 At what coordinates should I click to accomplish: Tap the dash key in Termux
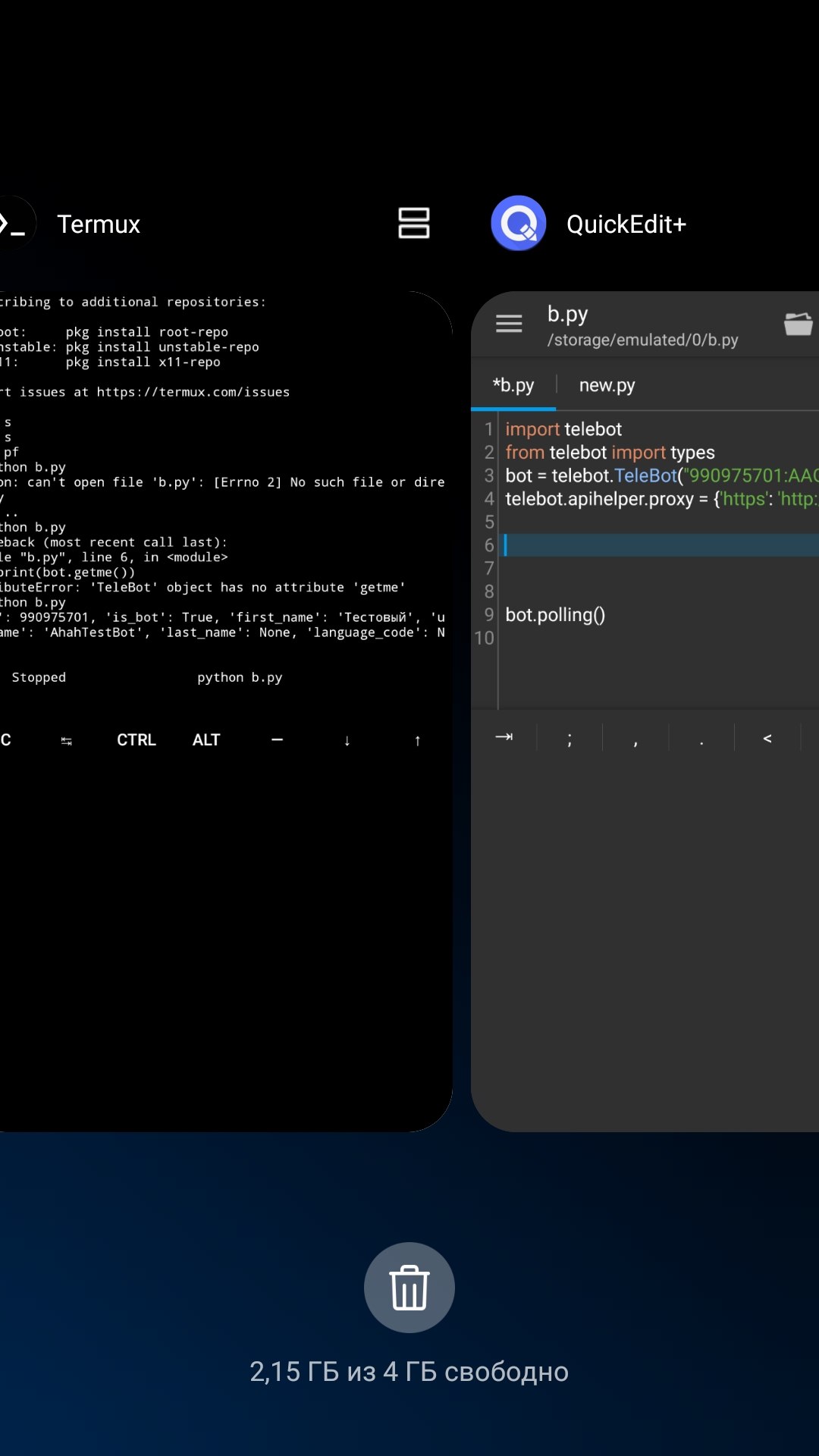277,740
